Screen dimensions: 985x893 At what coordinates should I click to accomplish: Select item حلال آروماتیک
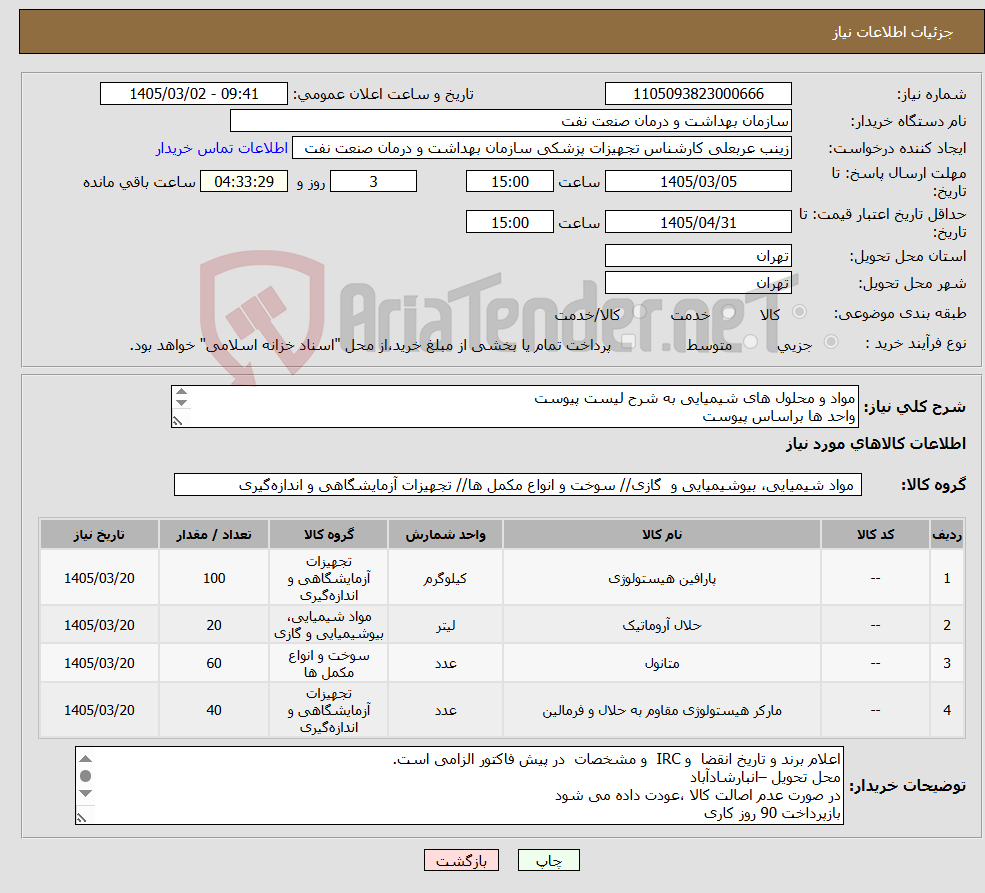click(x=661, y=625)
